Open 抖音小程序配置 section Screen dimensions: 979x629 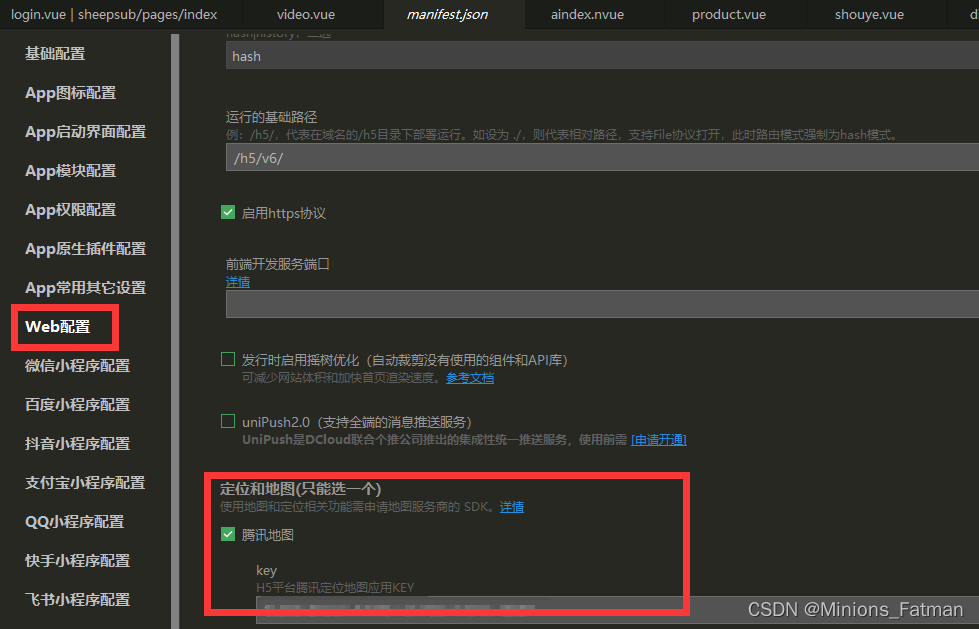77,443
